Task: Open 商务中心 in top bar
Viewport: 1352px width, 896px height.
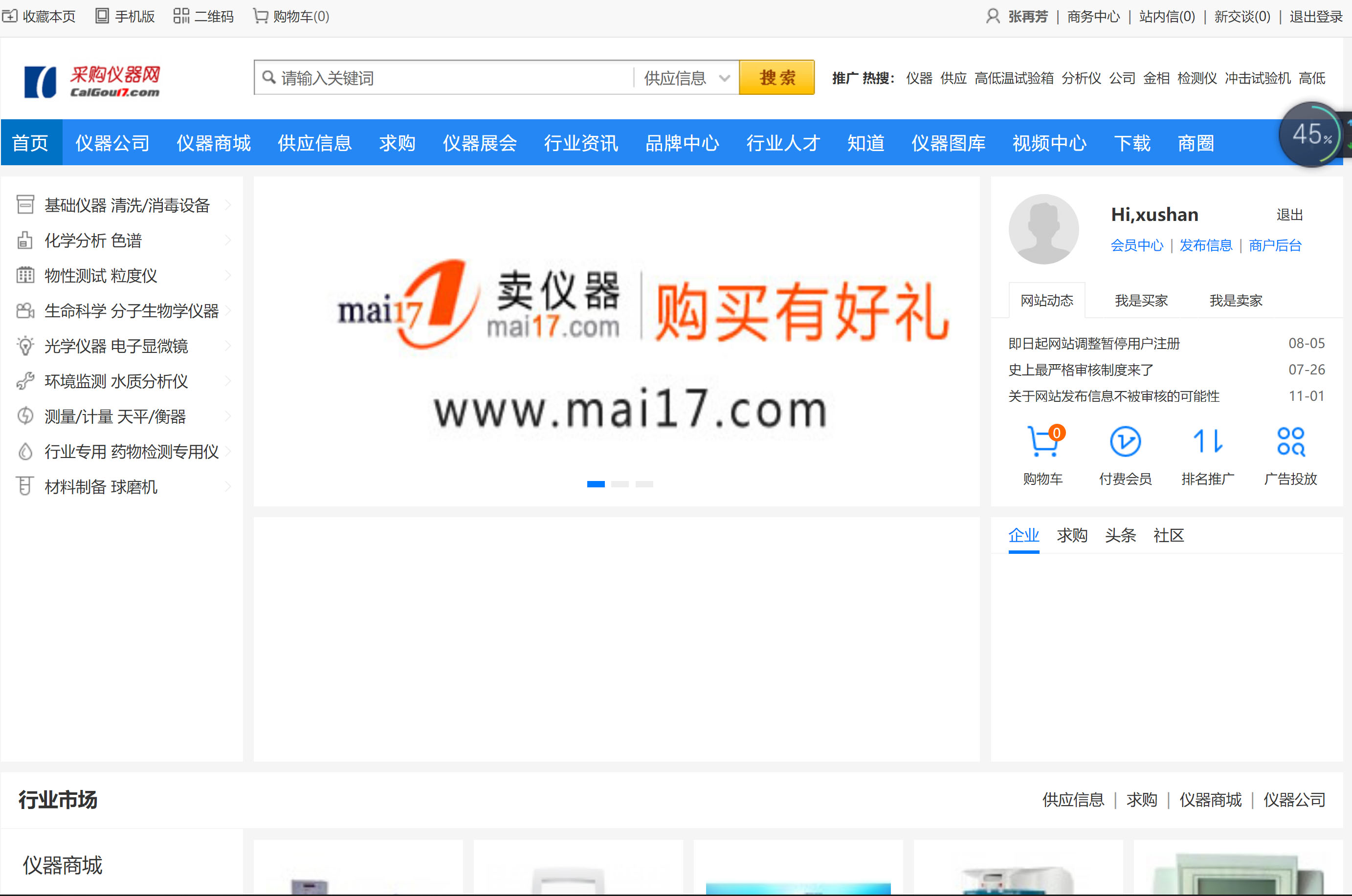Action: coord(1093,16)
